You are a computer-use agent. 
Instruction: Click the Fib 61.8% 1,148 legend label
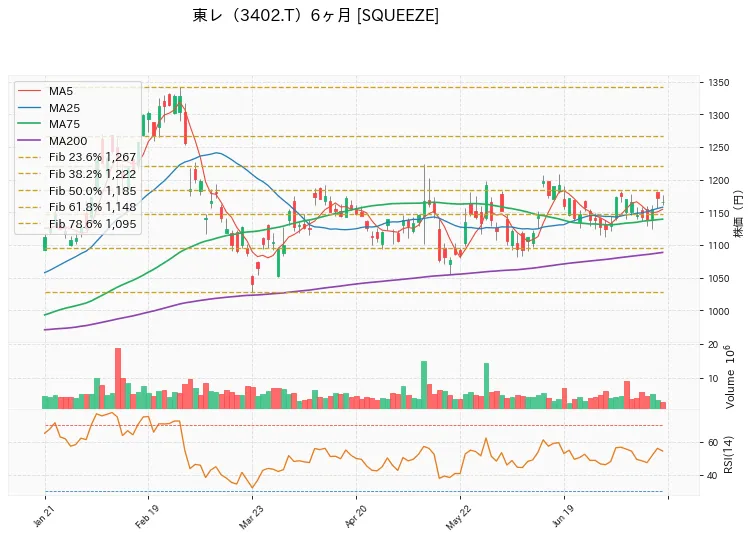(x=92, y=207)
